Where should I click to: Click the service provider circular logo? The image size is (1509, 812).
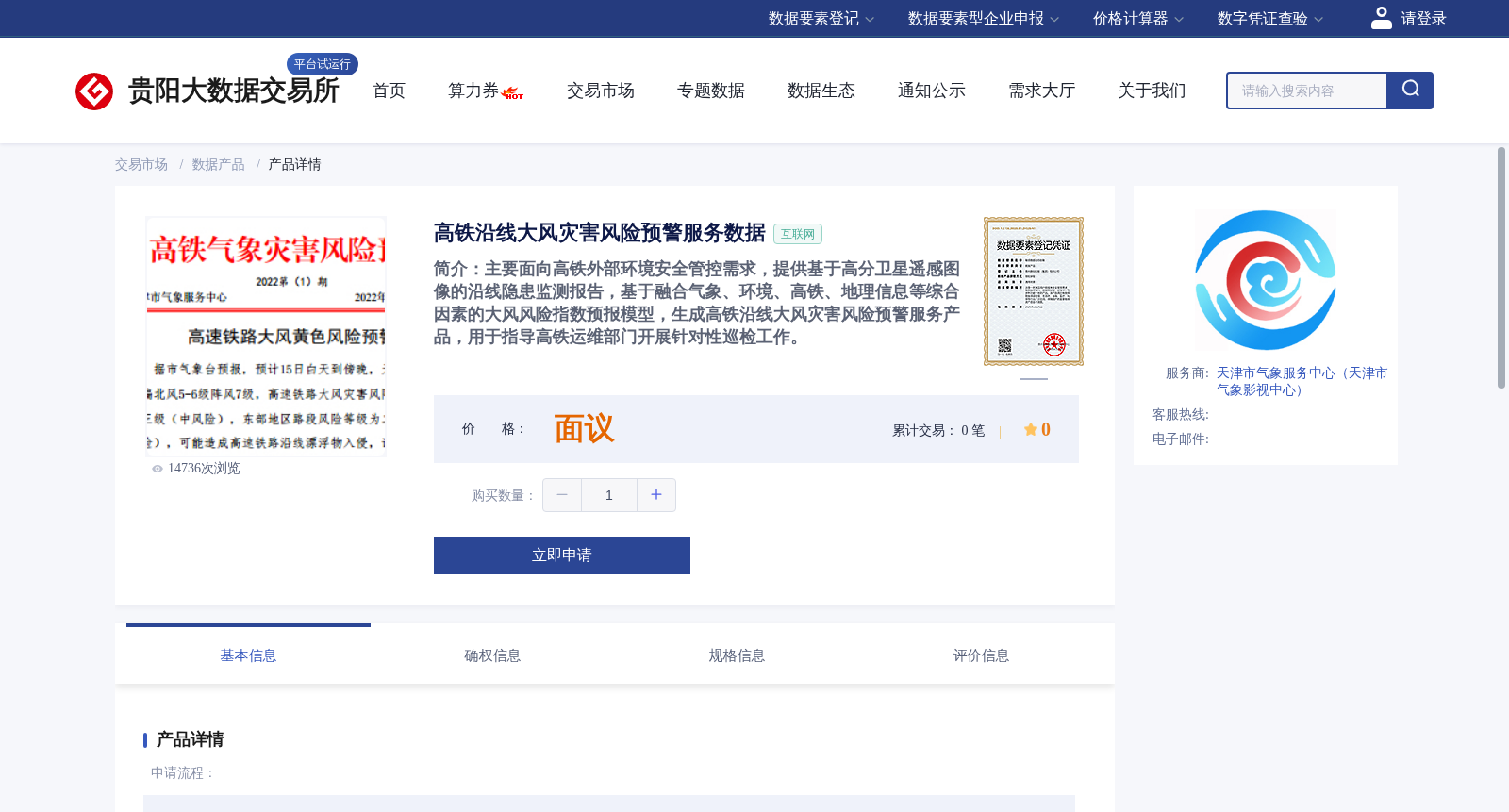(x=1266, y=280)
